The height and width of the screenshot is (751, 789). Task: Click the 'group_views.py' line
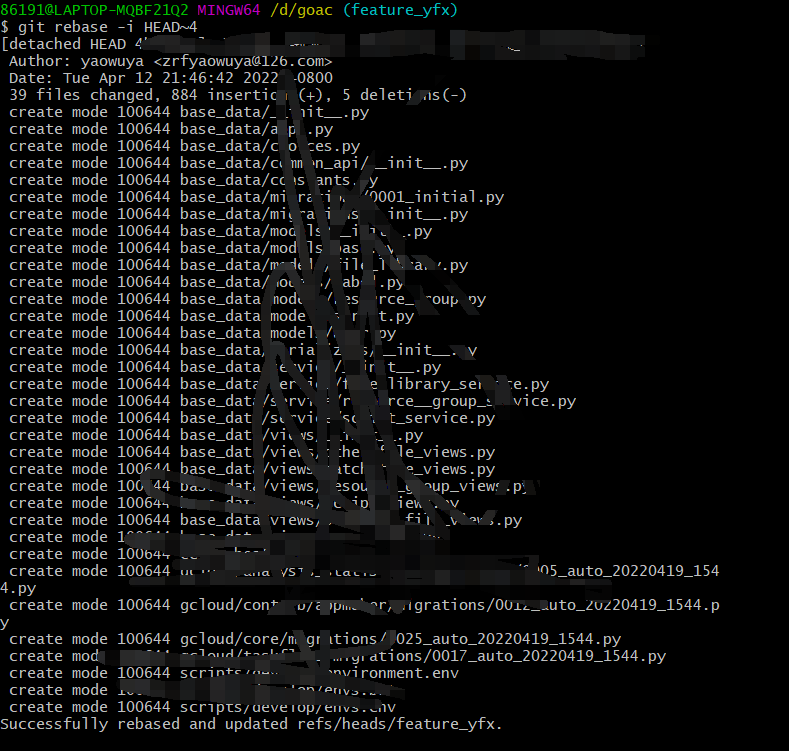[x=270, y=486]
